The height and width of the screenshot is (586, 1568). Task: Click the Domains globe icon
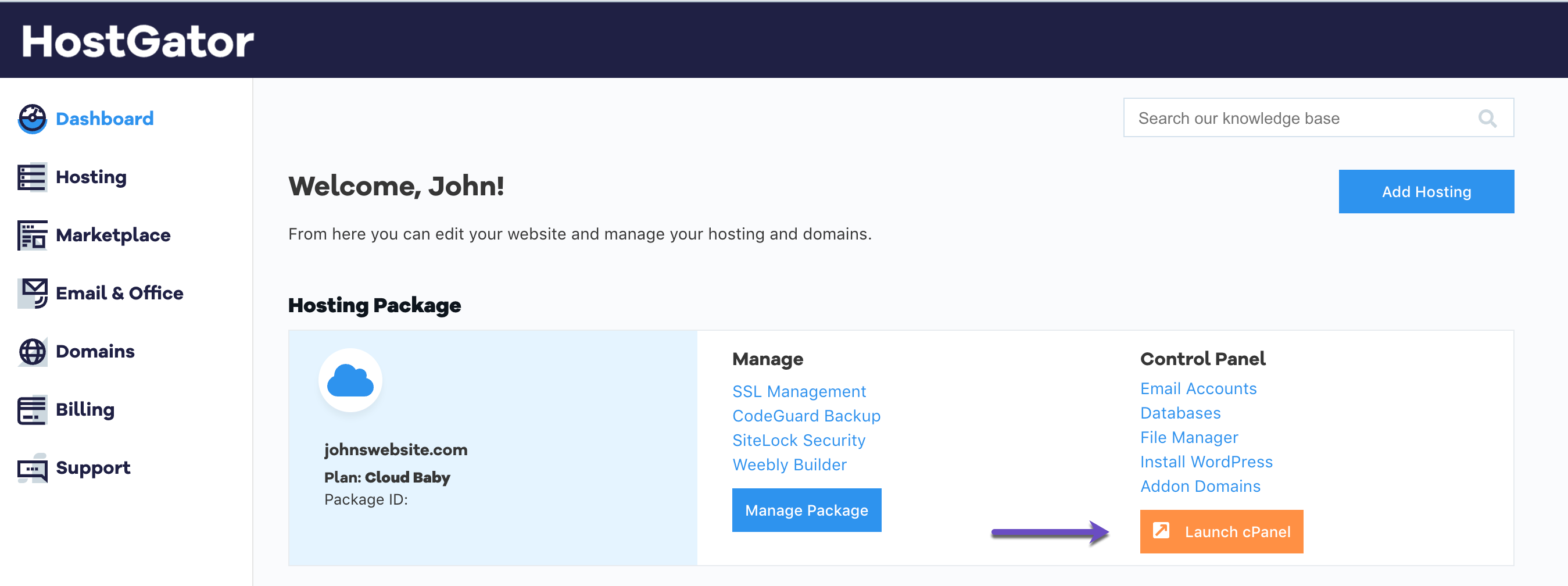tap(33, 352)
